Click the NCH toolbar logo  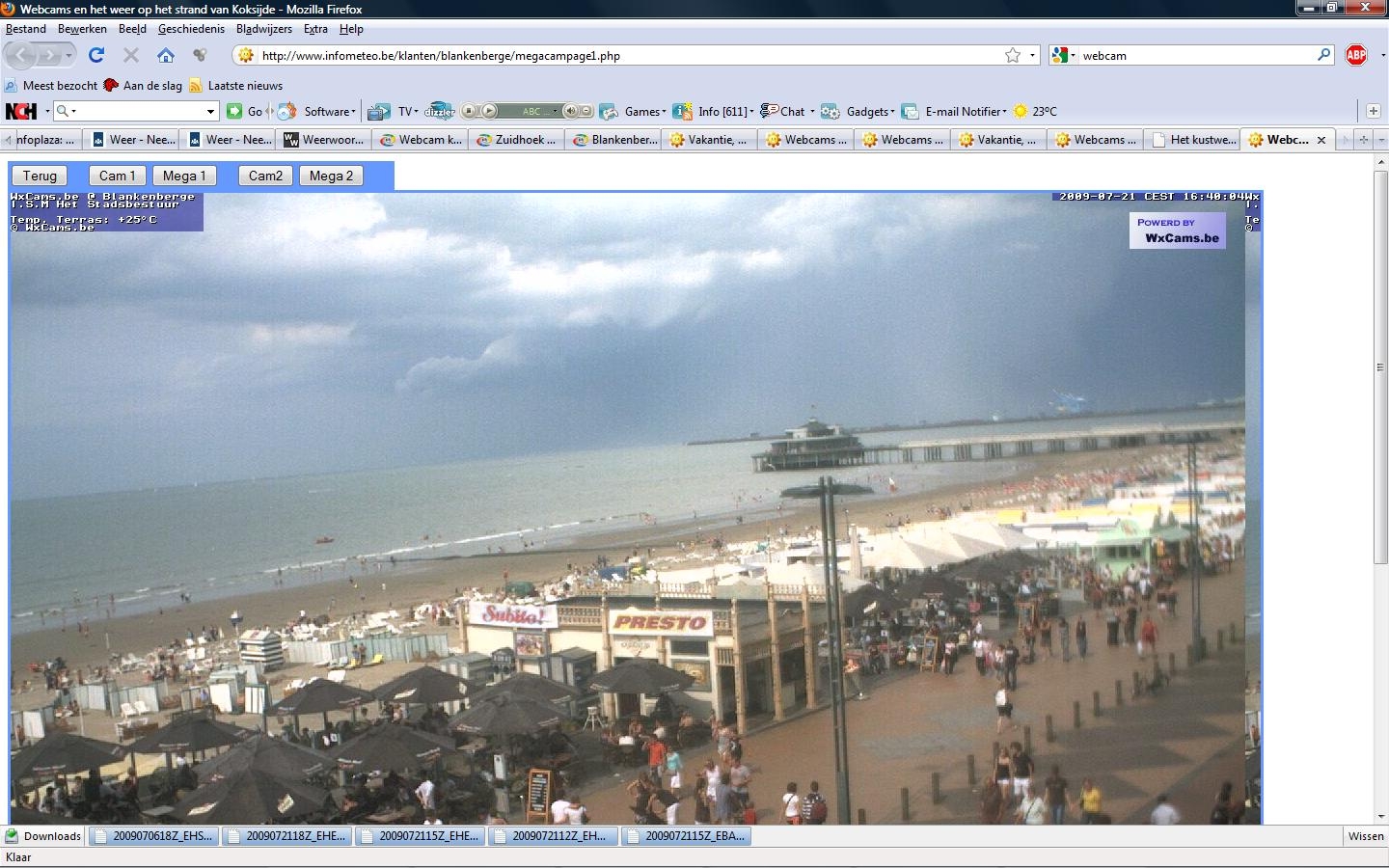pos(21,111)
